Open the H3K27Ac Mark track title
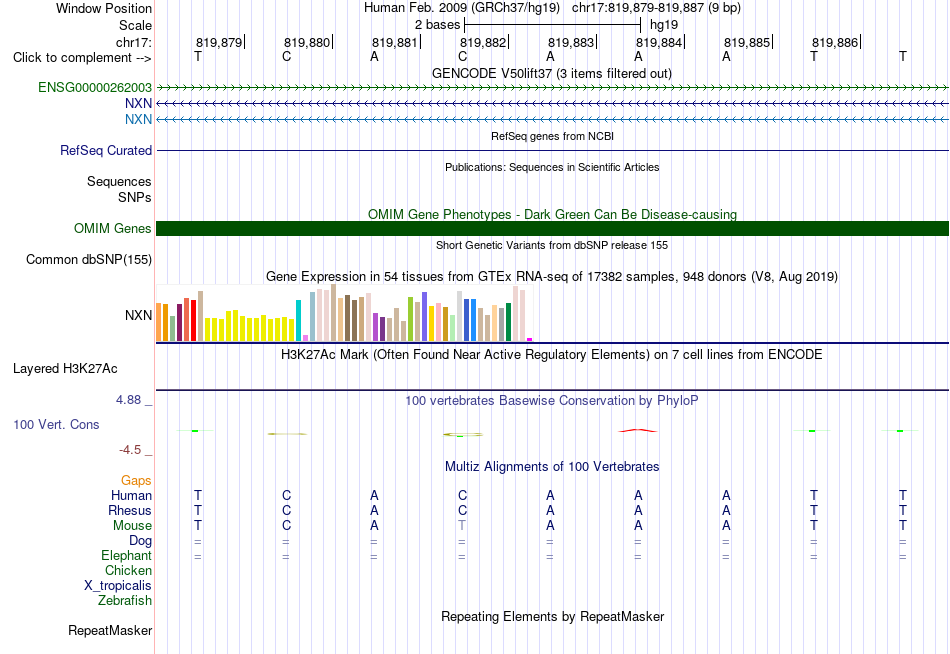Viewport: 950px width, 654px height. click(552, 355)
